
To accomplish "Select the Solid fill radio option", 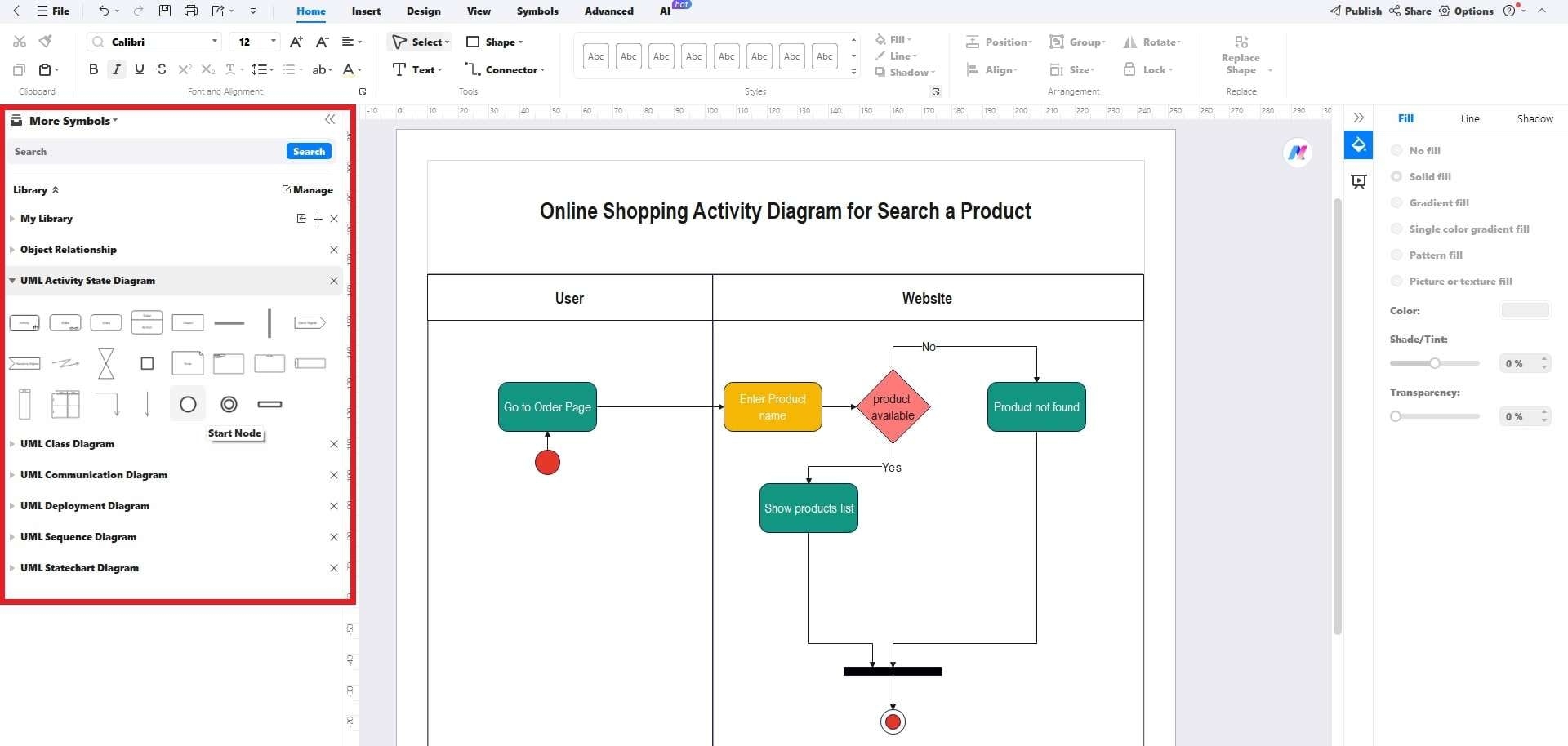I will click(1396, 176).
